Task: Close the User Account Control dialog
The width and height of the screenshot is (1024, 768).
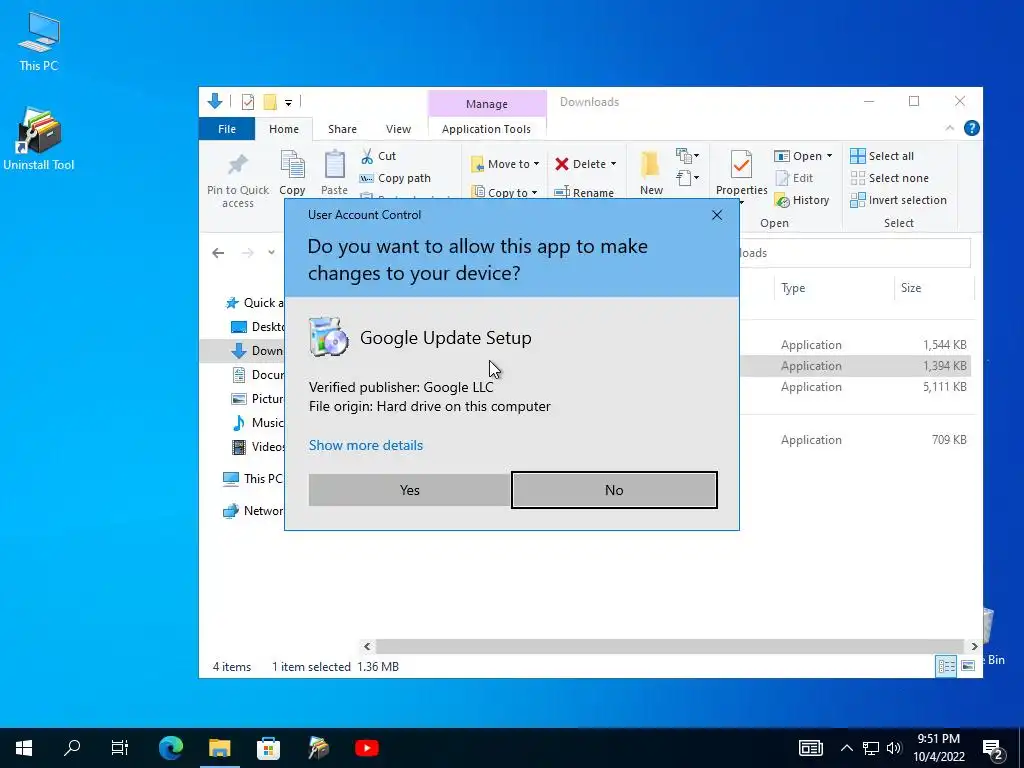Action: 716,215
